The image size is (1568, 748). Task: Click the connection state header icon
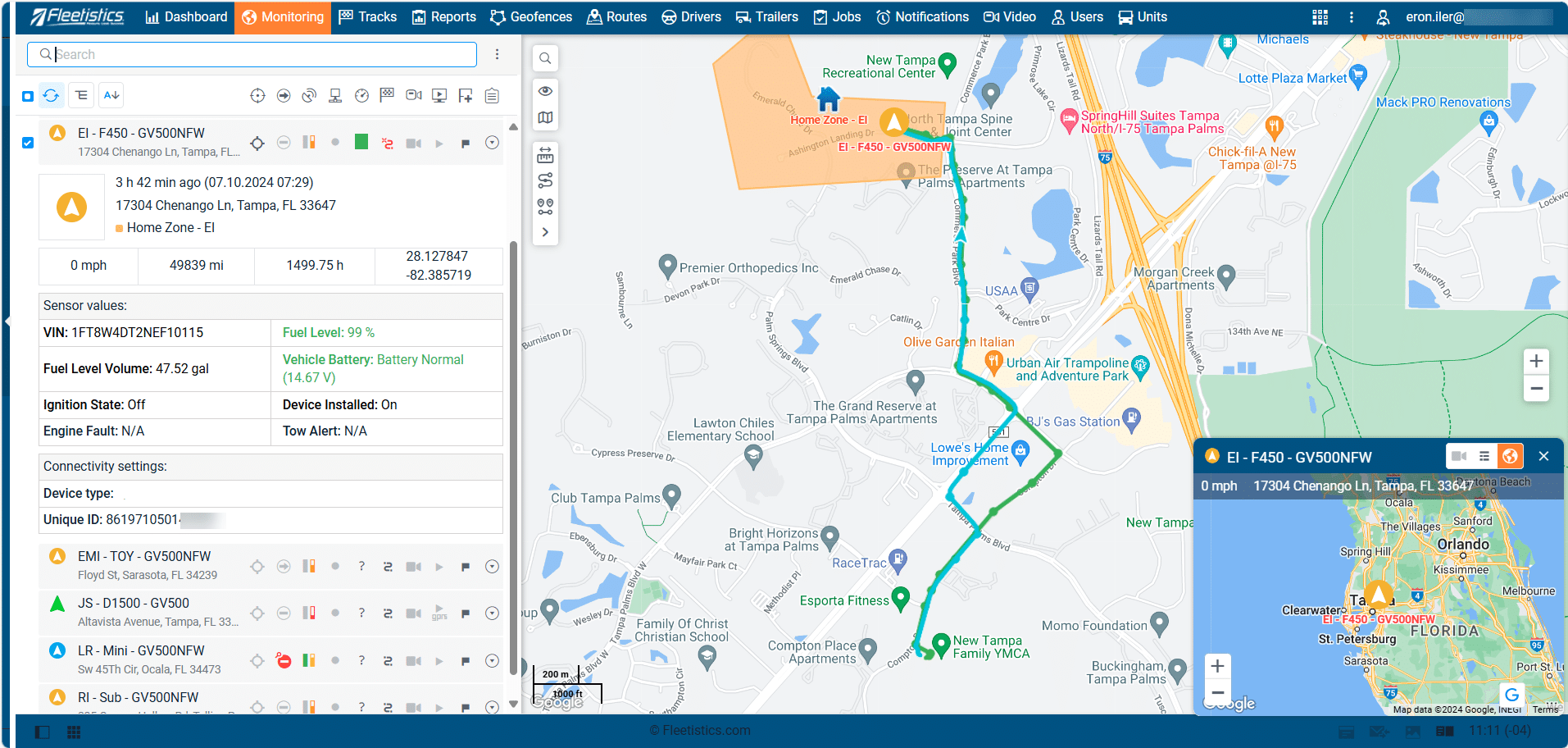click(335, 96)
